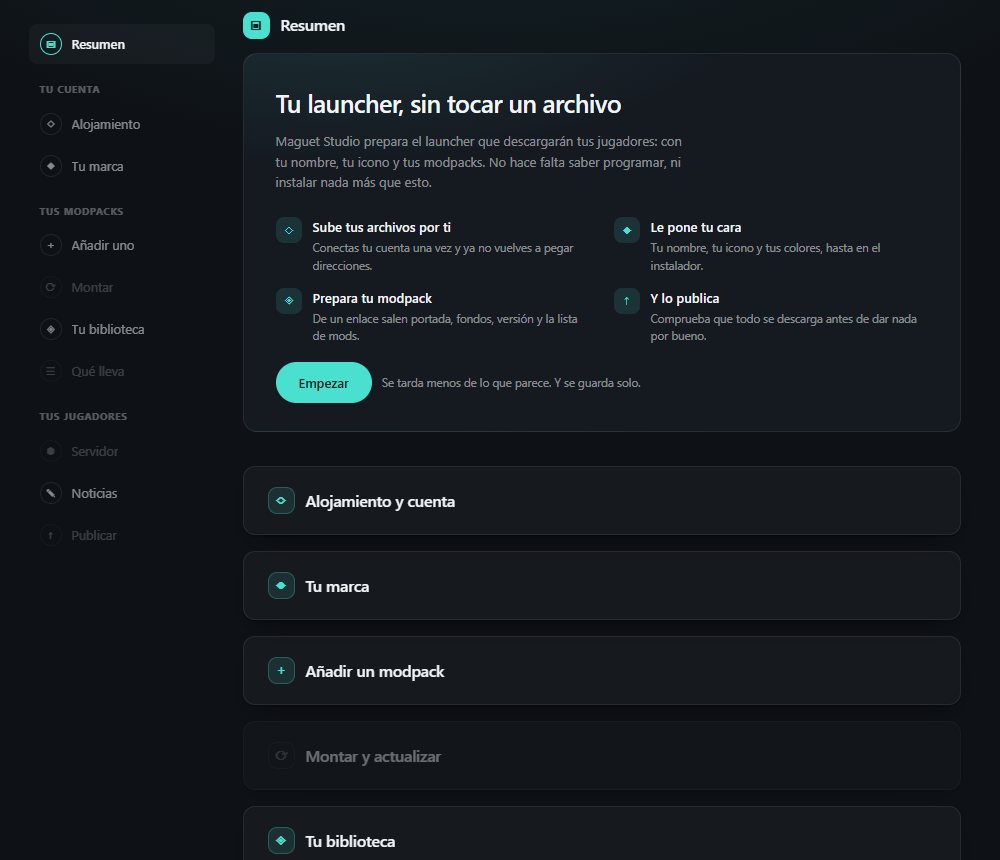Click the Se tarda menos de lo que parece text
Image resolution: width=1000 pixels, height=860 pixels.
point(511,383)
